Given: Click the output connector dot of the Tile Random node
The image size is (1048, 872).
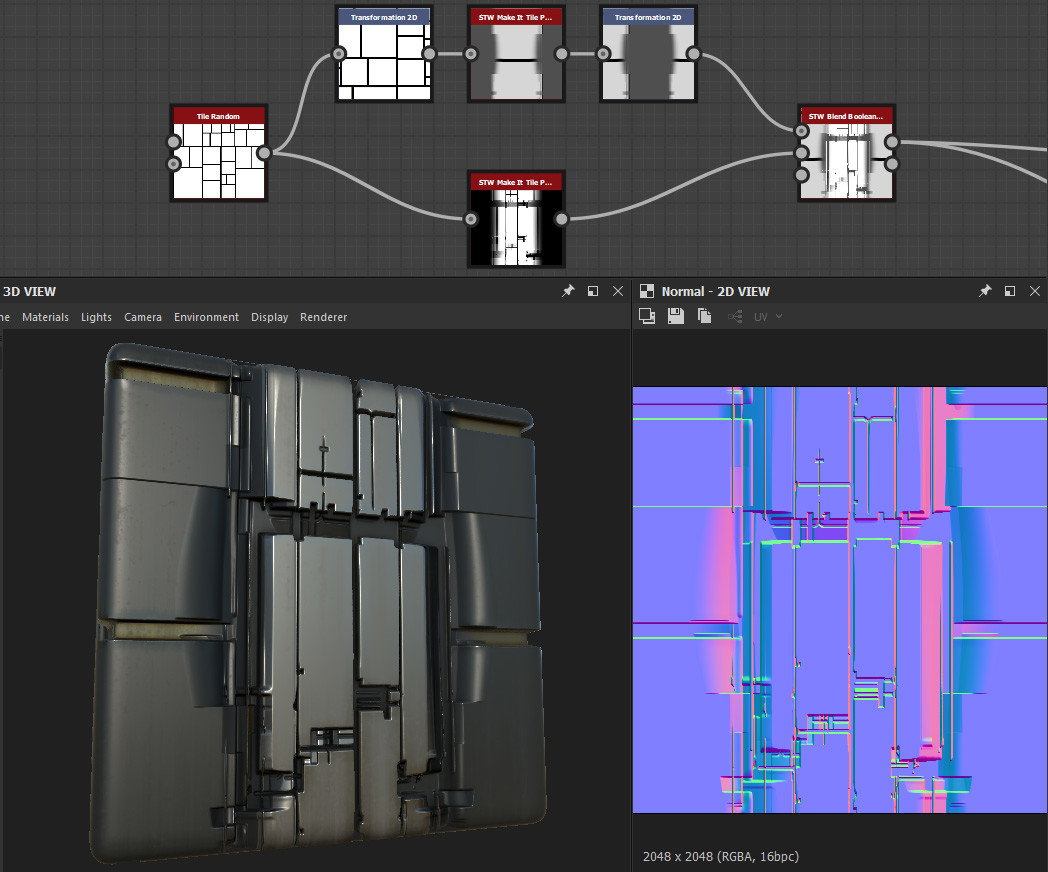Looking at the screenshot, I should coord(264,154).
